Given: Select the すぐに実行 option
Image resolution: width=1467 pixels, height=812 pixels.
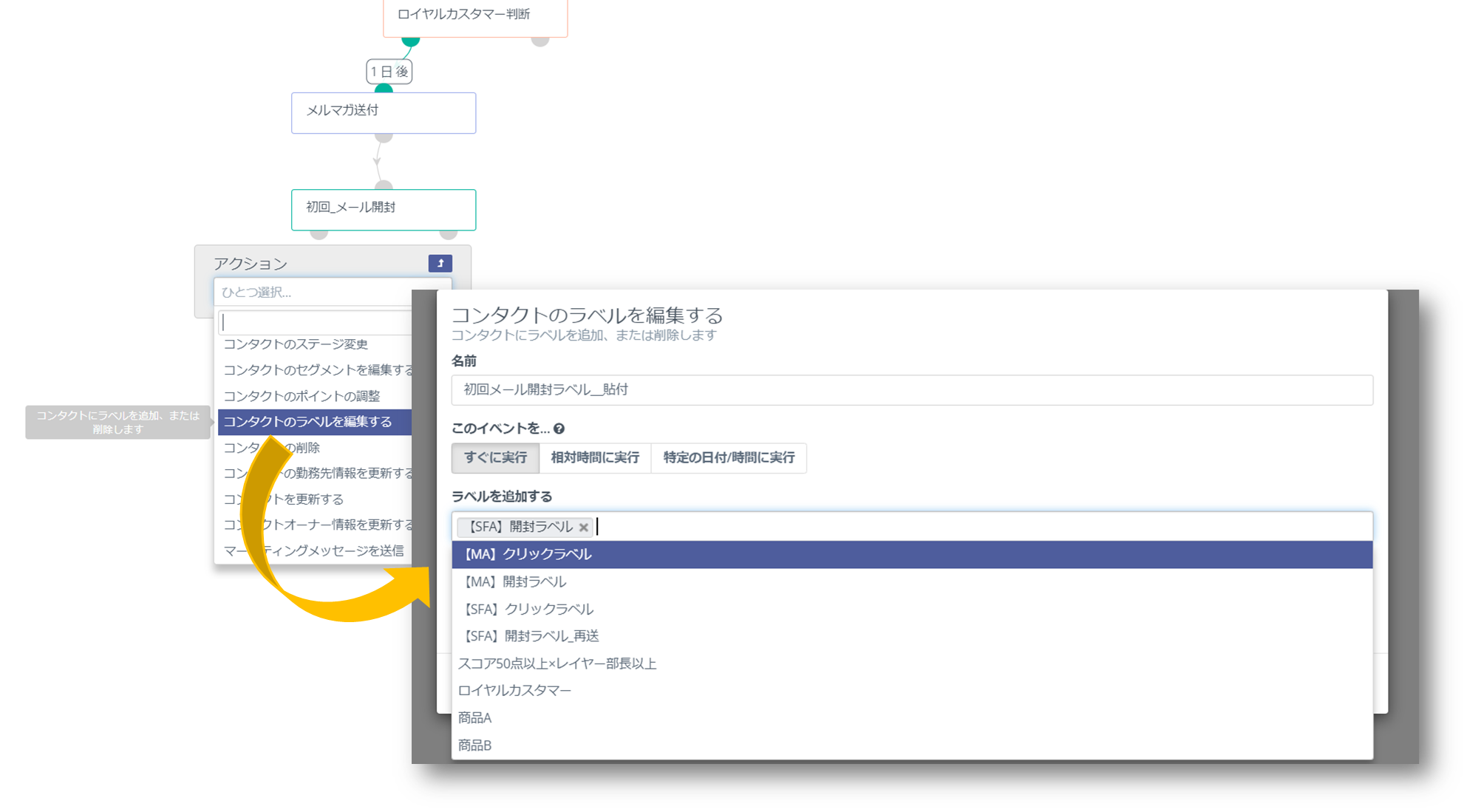Looking at the screenshot, I should click(495, 457).
